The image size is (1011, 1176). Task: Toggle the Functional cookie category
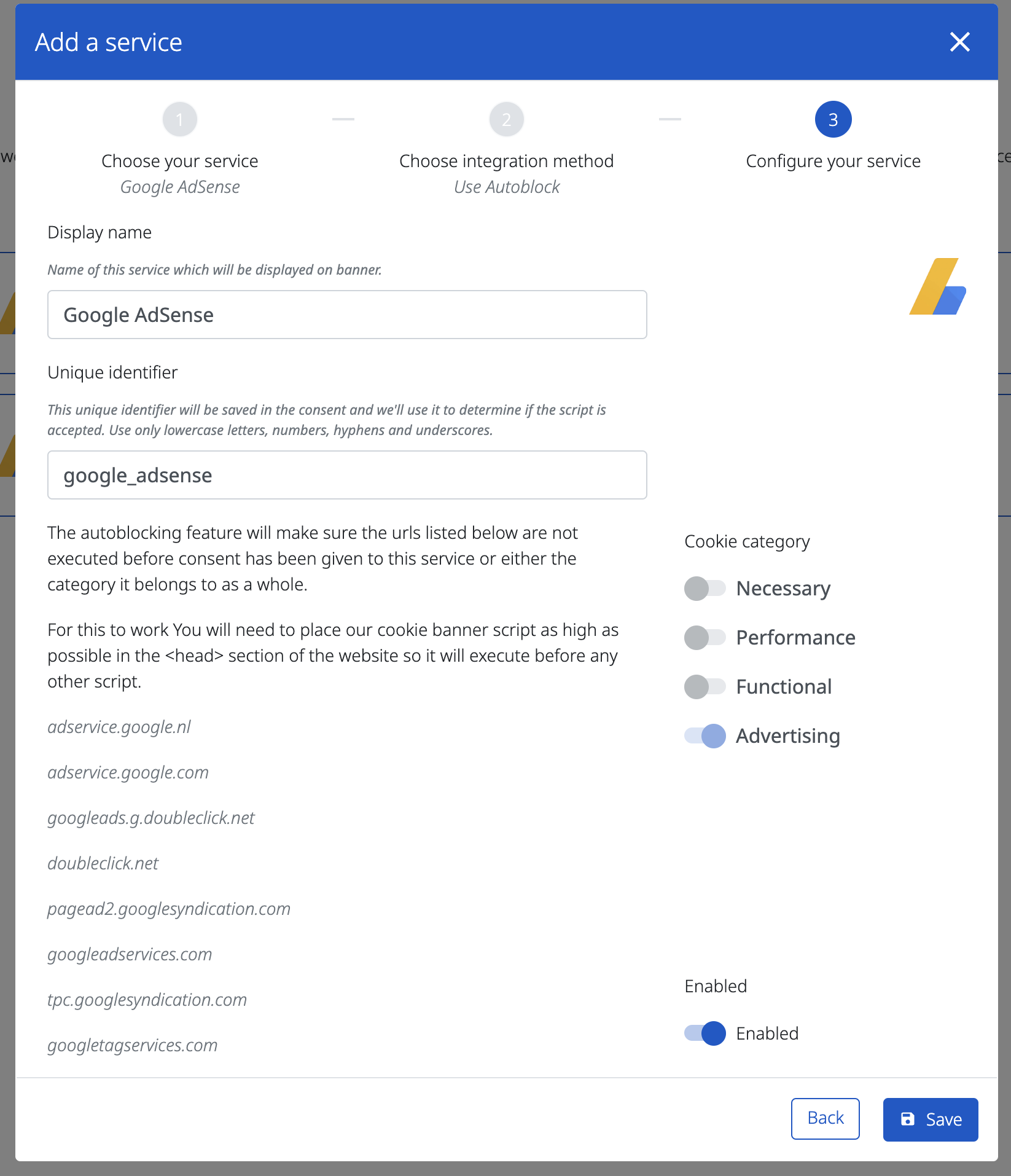705,687
